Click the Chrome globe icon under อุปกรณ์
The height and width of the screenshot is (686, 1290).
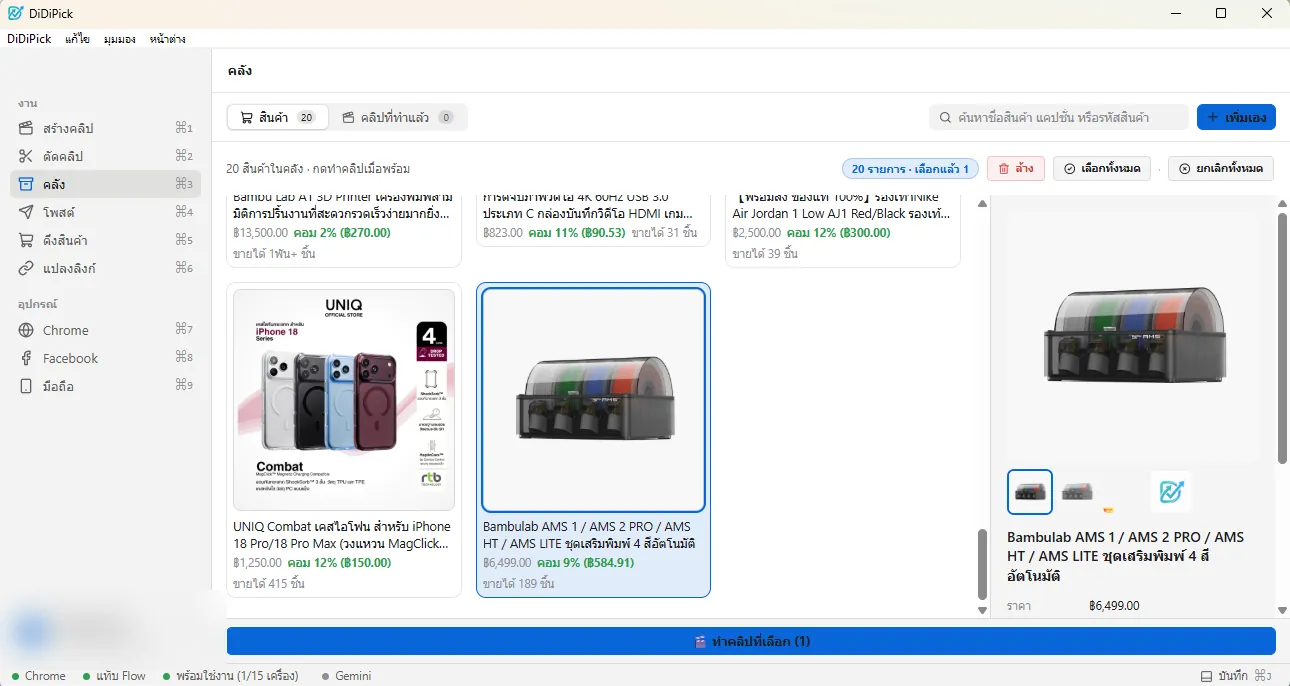click(26, 330)
